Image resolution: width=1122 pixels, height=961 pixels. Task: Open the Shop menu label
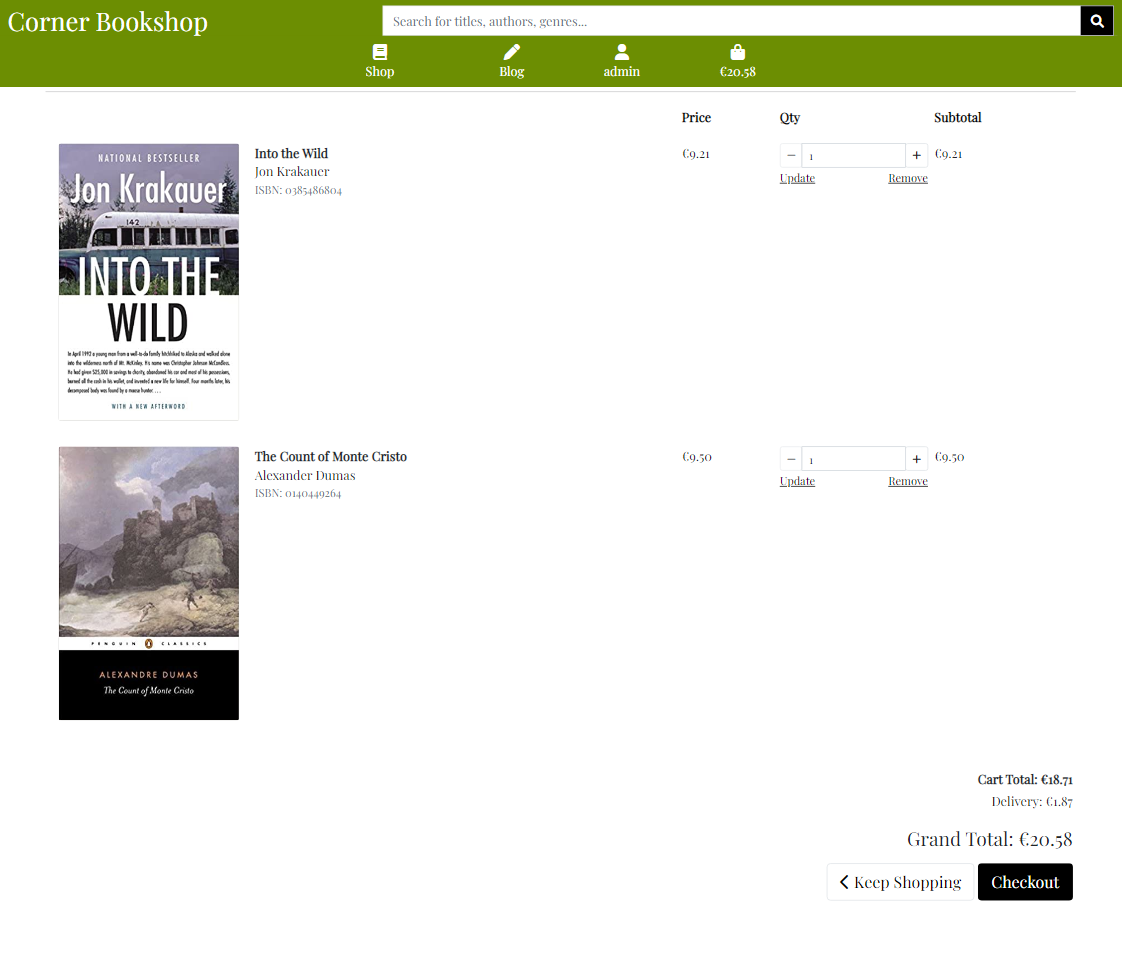pos(380,72)
